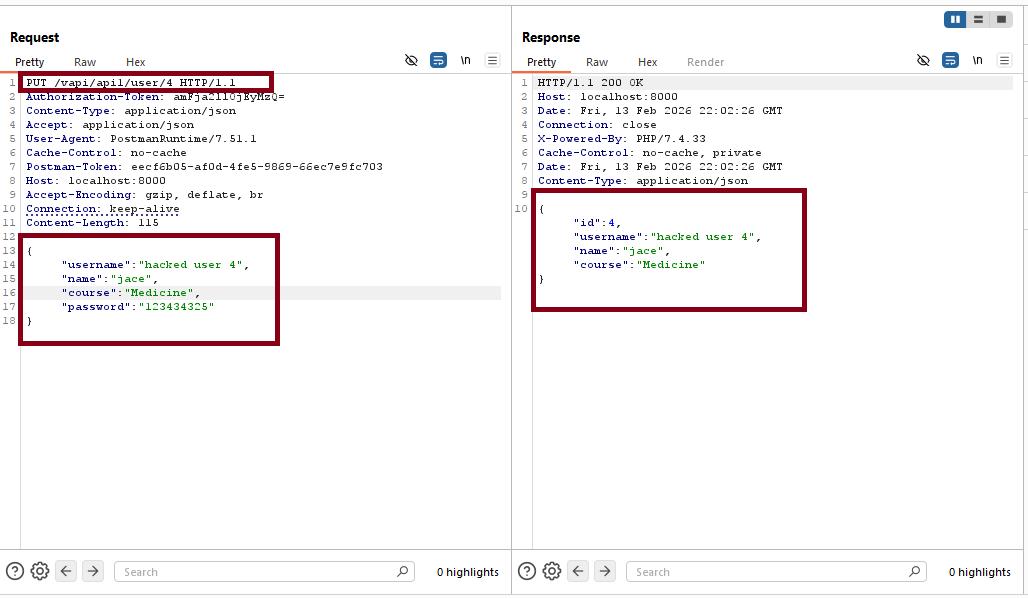Toggle \n non-printable characters in Response
Screen dimensions: 1028x598
(x=978, y=60)
